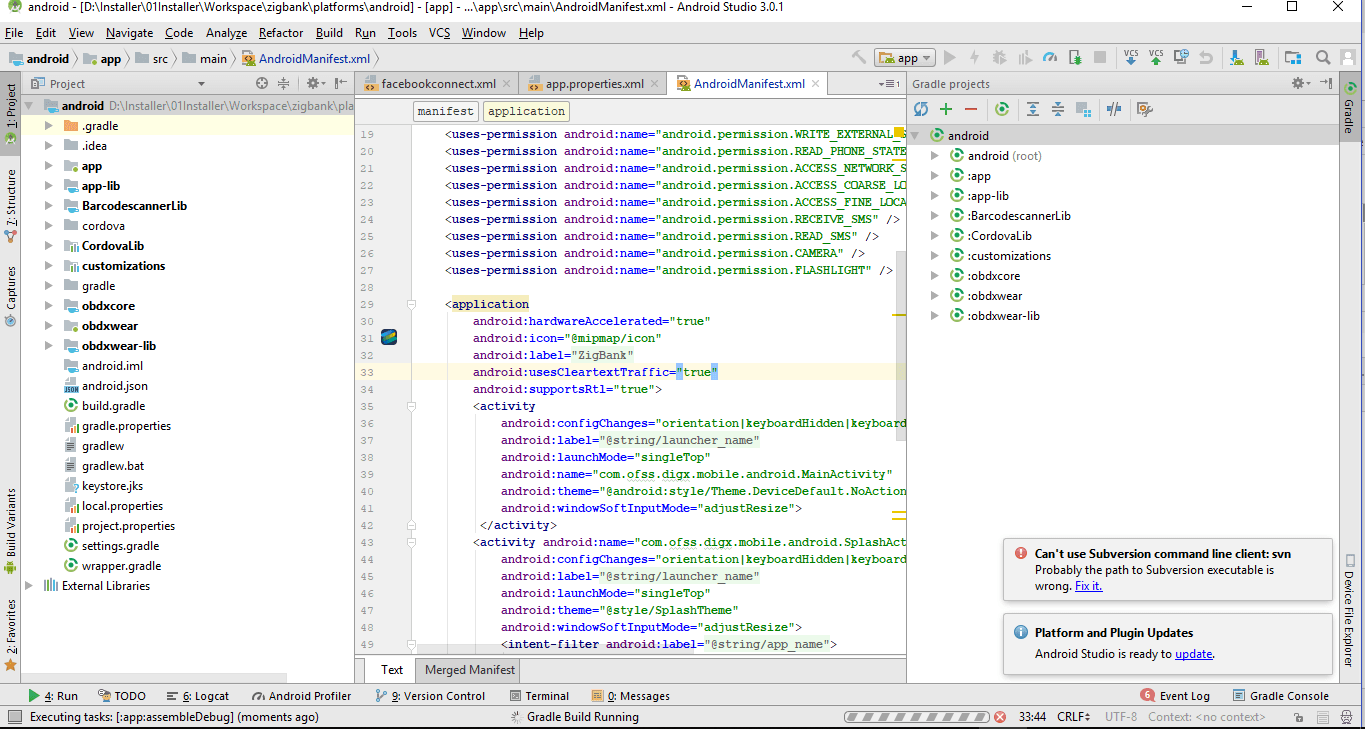Click the Execute Gradle Task icon

coord(1002,109)
